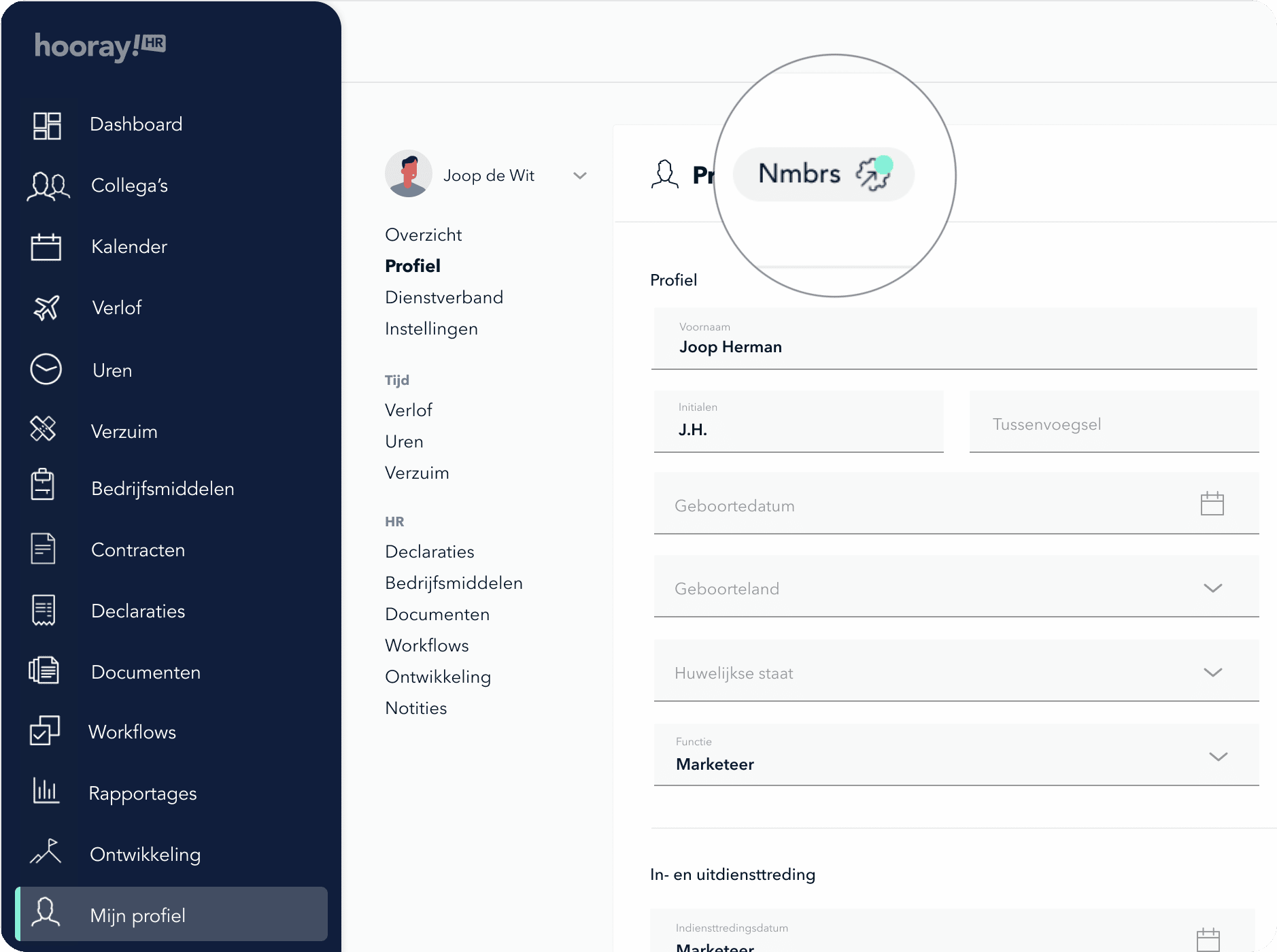Click the Contracten document icon

click(x=43, y=548)
